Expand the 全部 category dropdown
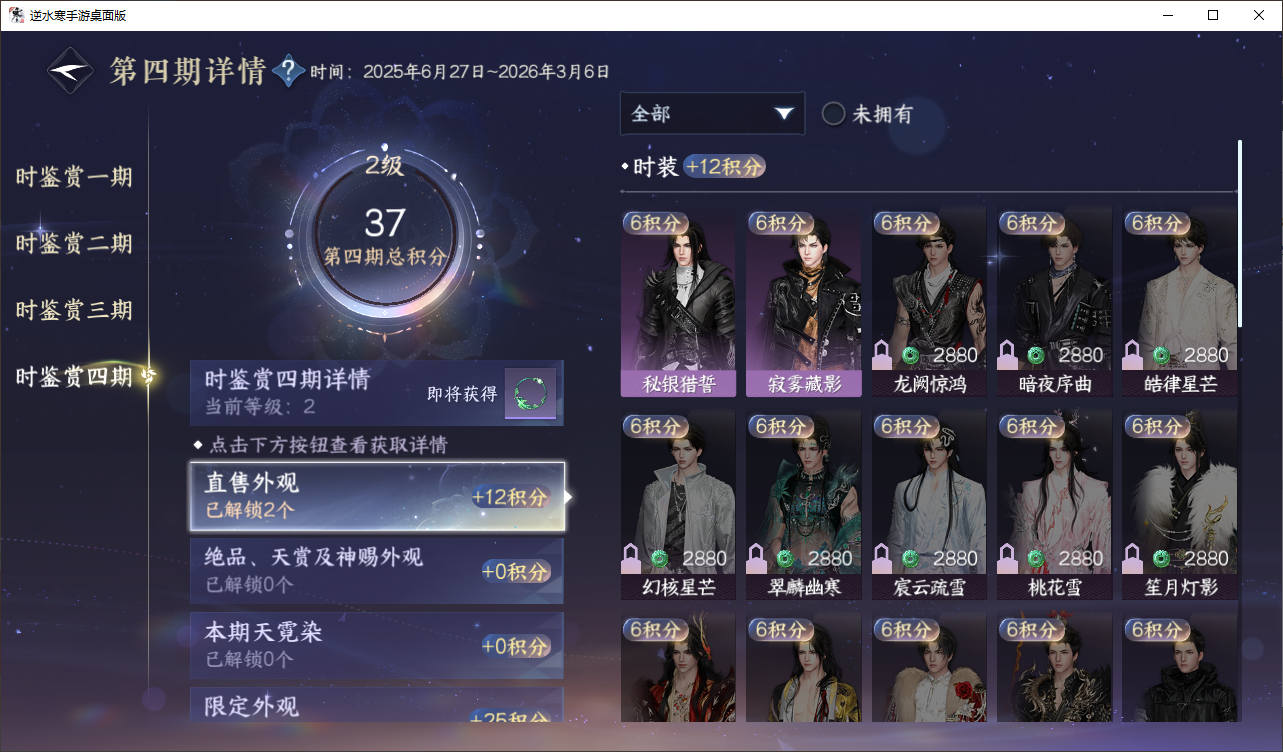 pos(712,114)
